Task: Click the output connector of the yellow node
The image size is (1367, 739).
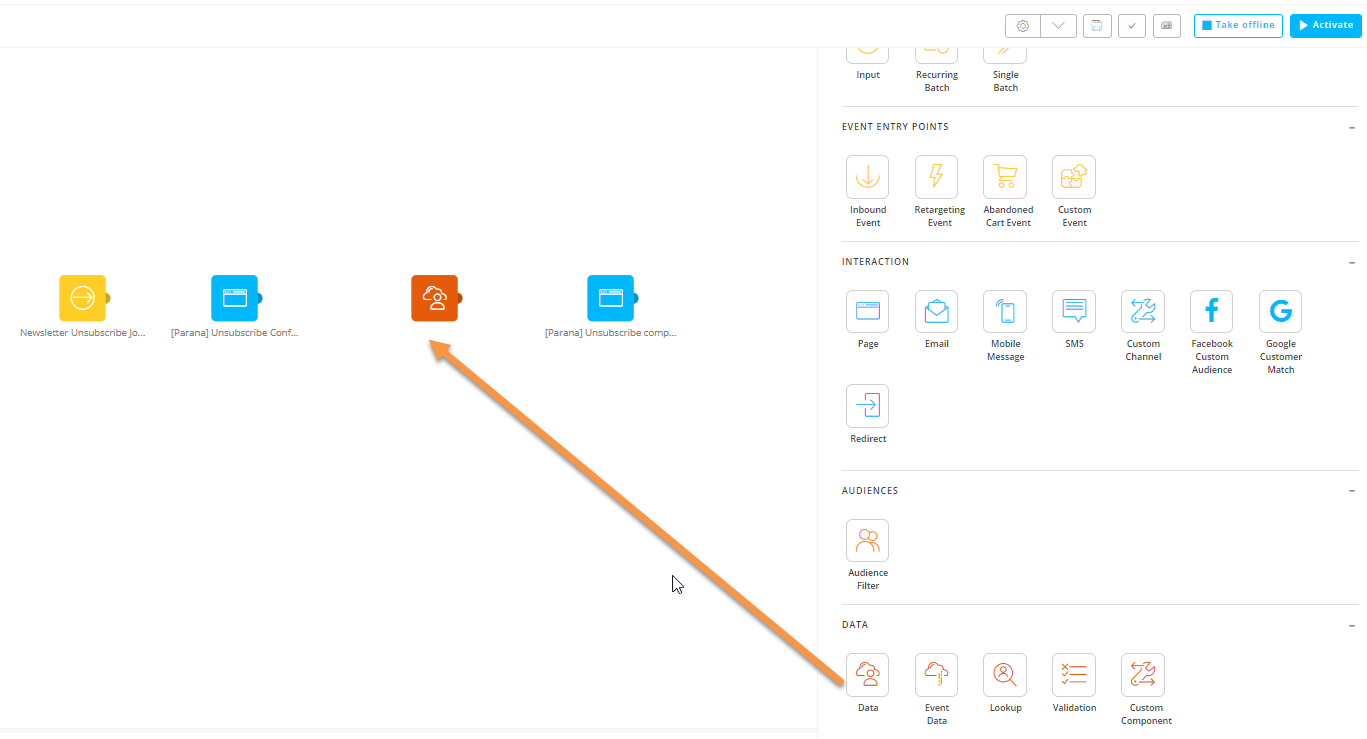Action: click(x=107, y=298)
